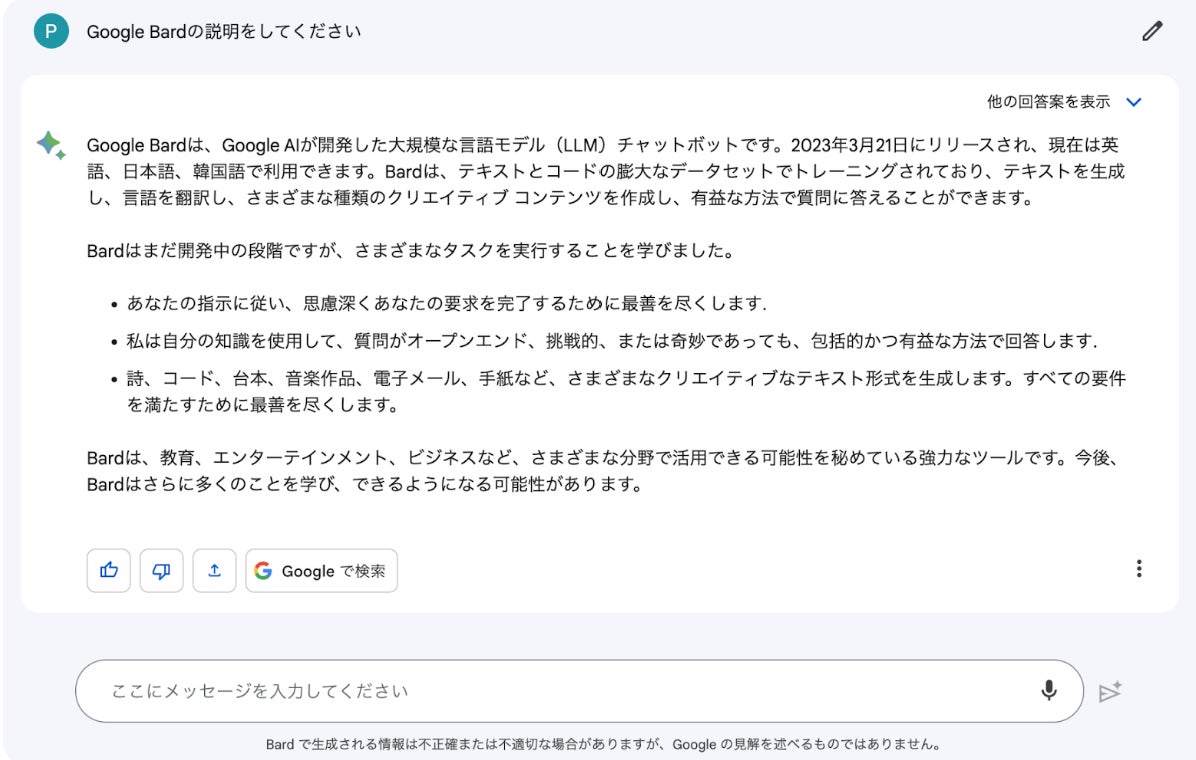Open the three-dot more options menu
Image resolution: width=1196 pixels, height=760 pixels.
[1138, 569]
